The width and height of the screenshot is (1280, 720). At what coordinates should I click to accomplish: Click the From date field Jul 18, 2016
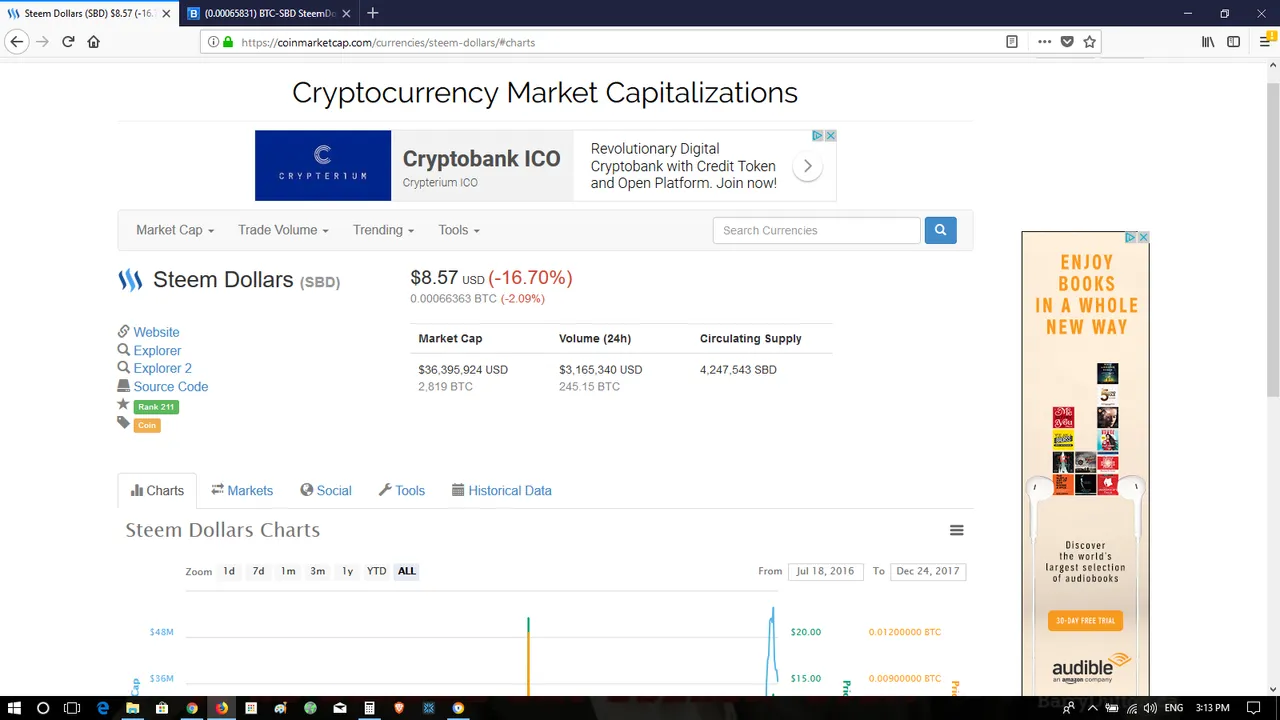point(825,571)
